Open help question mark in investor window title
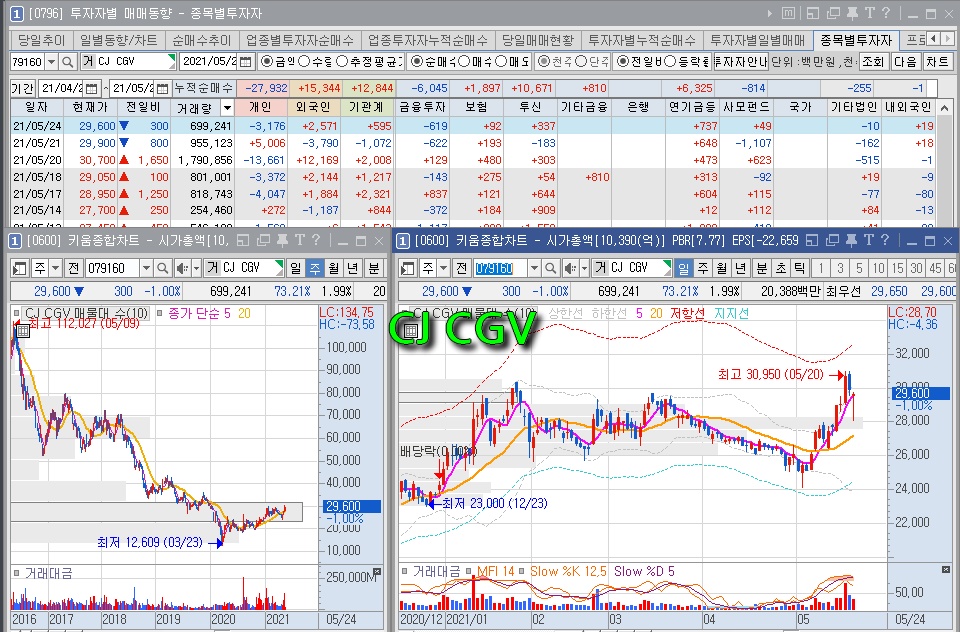Viewport: 960px width, 632px height. point(885,13)
